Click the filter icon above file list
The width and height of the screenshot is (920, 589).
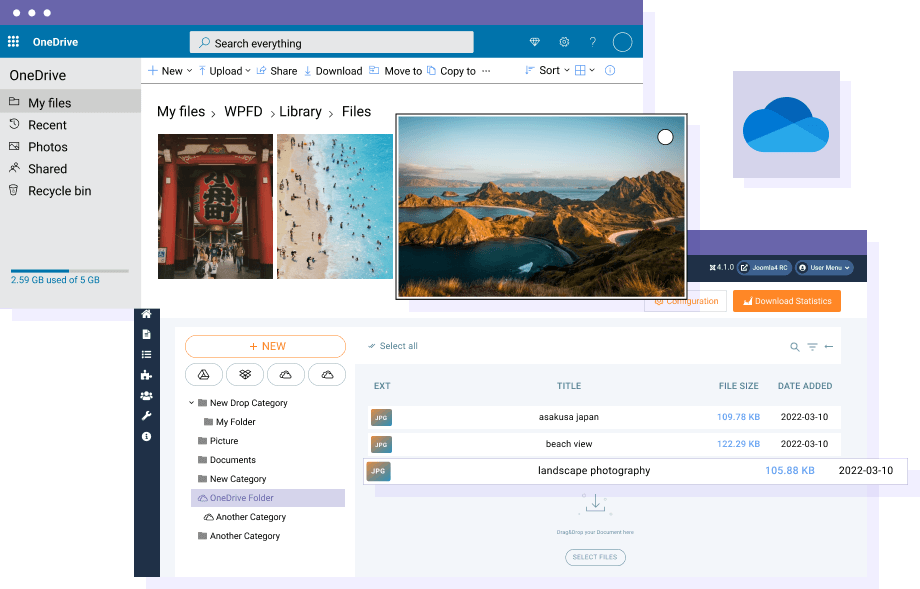point(812,347)
